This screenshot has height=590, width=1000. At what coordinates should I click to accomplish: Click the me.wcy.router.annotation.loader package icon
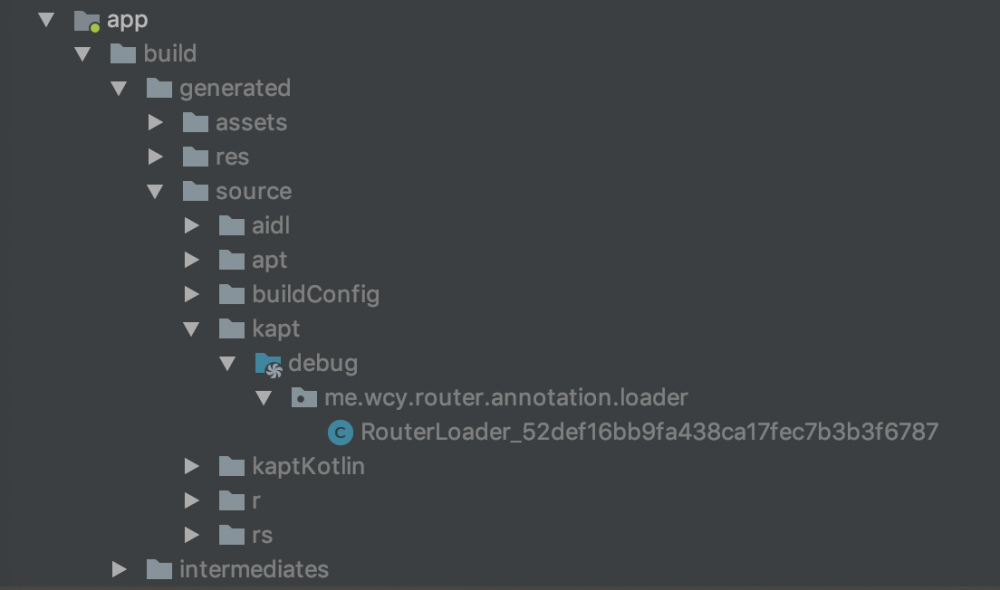click(x=304, y=398)
